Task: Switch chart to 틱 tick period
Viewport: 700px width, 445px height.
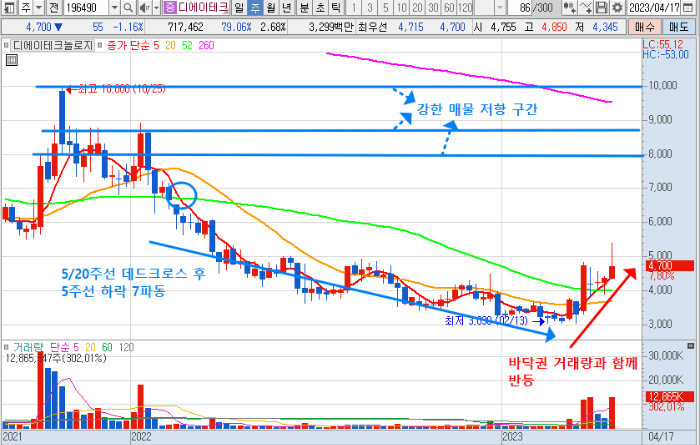Action: pyautogui.click(x=336, y=7)
